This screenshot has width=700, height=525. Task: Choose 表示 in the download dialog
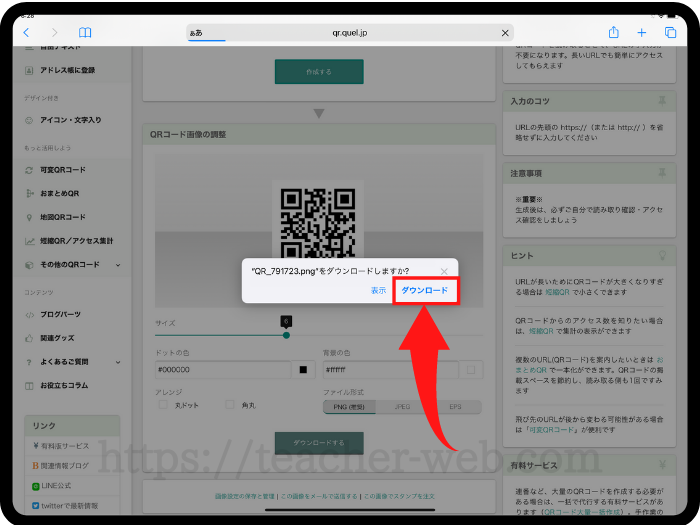378,290
